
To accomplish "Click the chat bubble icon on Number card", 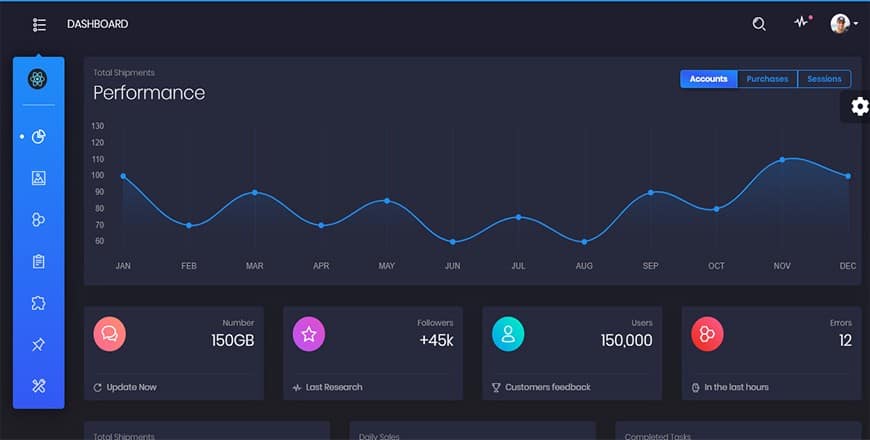I will tap(110, 334).
